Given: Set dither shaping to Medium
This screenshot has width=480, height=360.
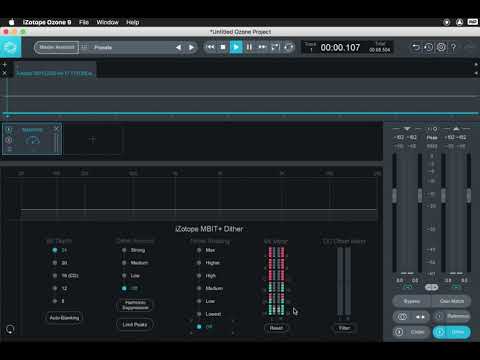Looking at the screenshot, I should coord(210,288).
